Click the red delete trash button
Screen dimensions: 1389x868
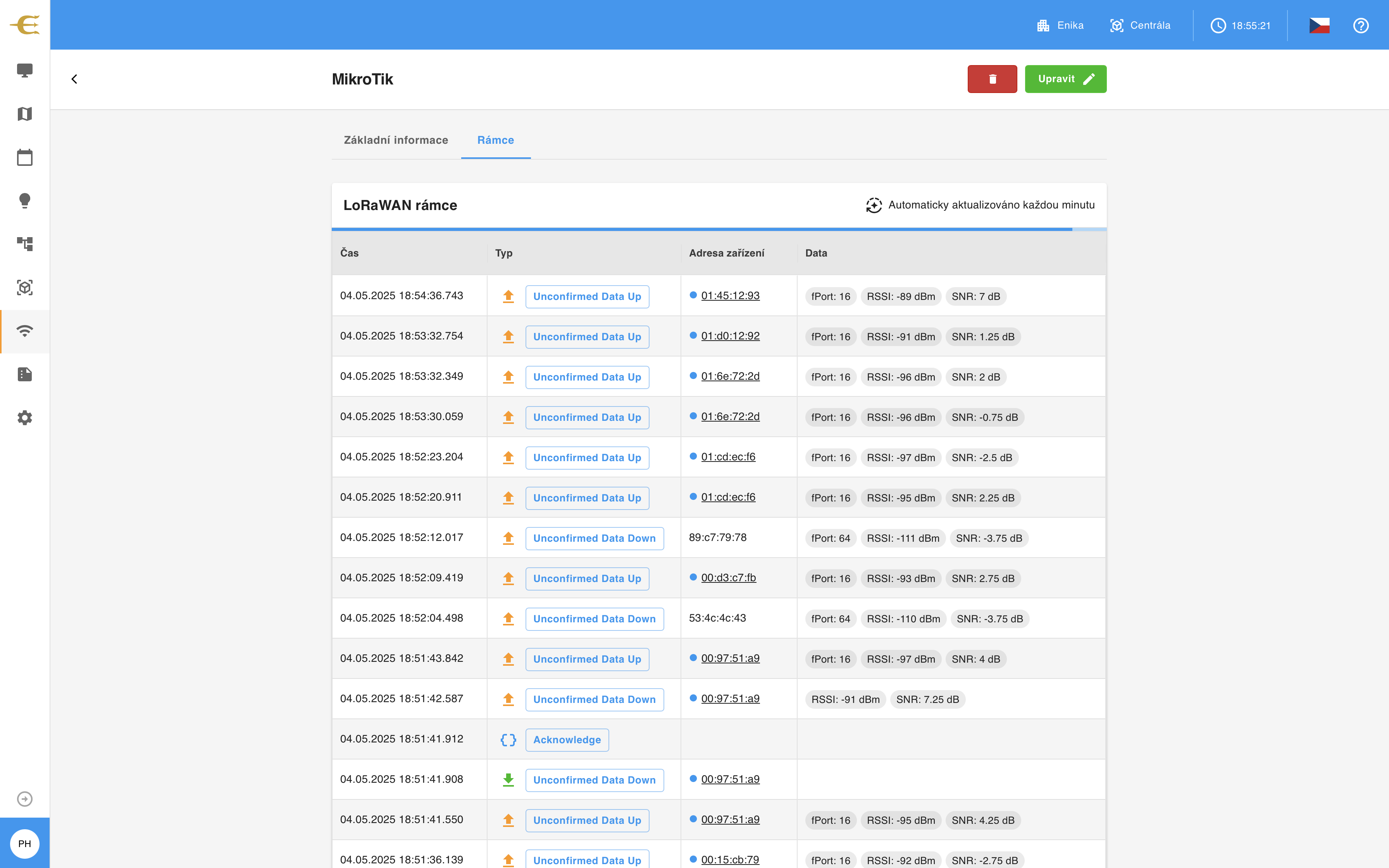click(993, 79)
